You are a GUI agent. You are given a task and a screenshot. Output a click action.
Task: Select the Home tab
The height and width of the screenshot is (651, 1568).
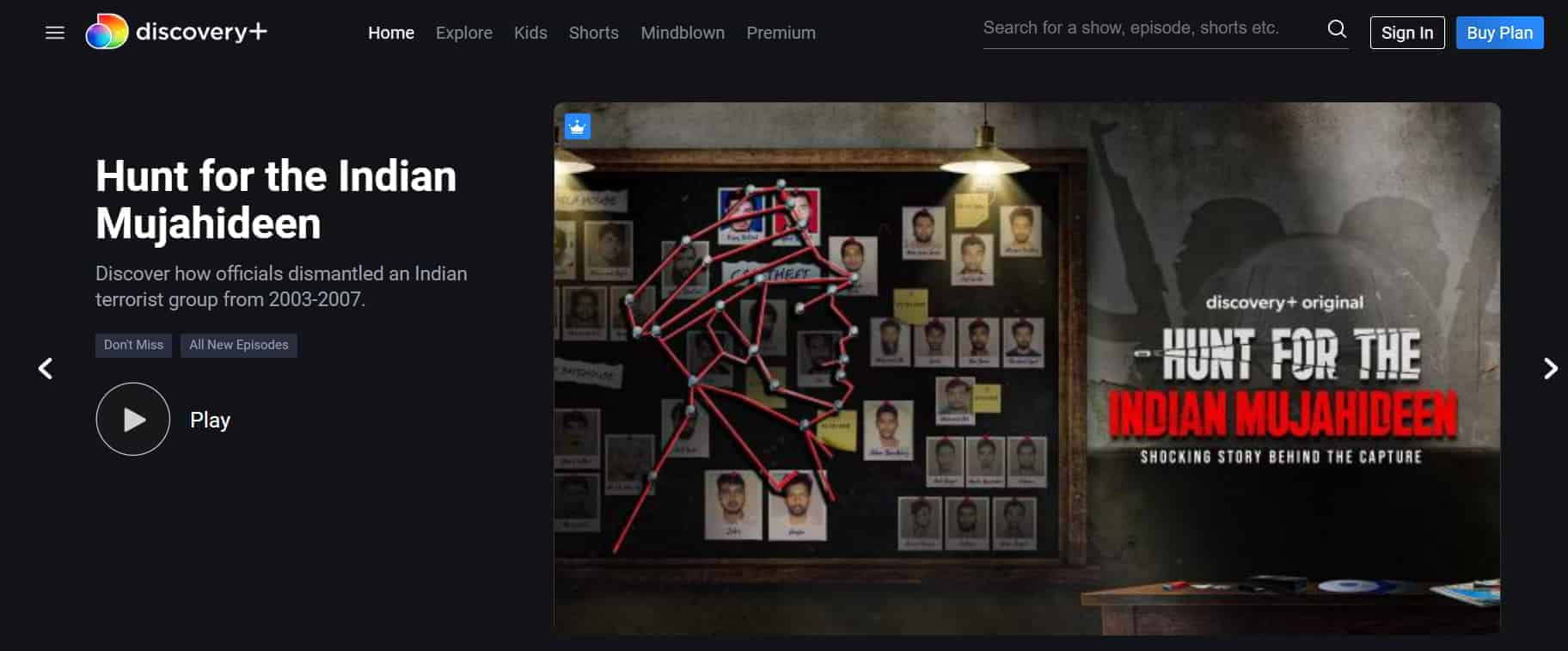[x=391, y=33]
